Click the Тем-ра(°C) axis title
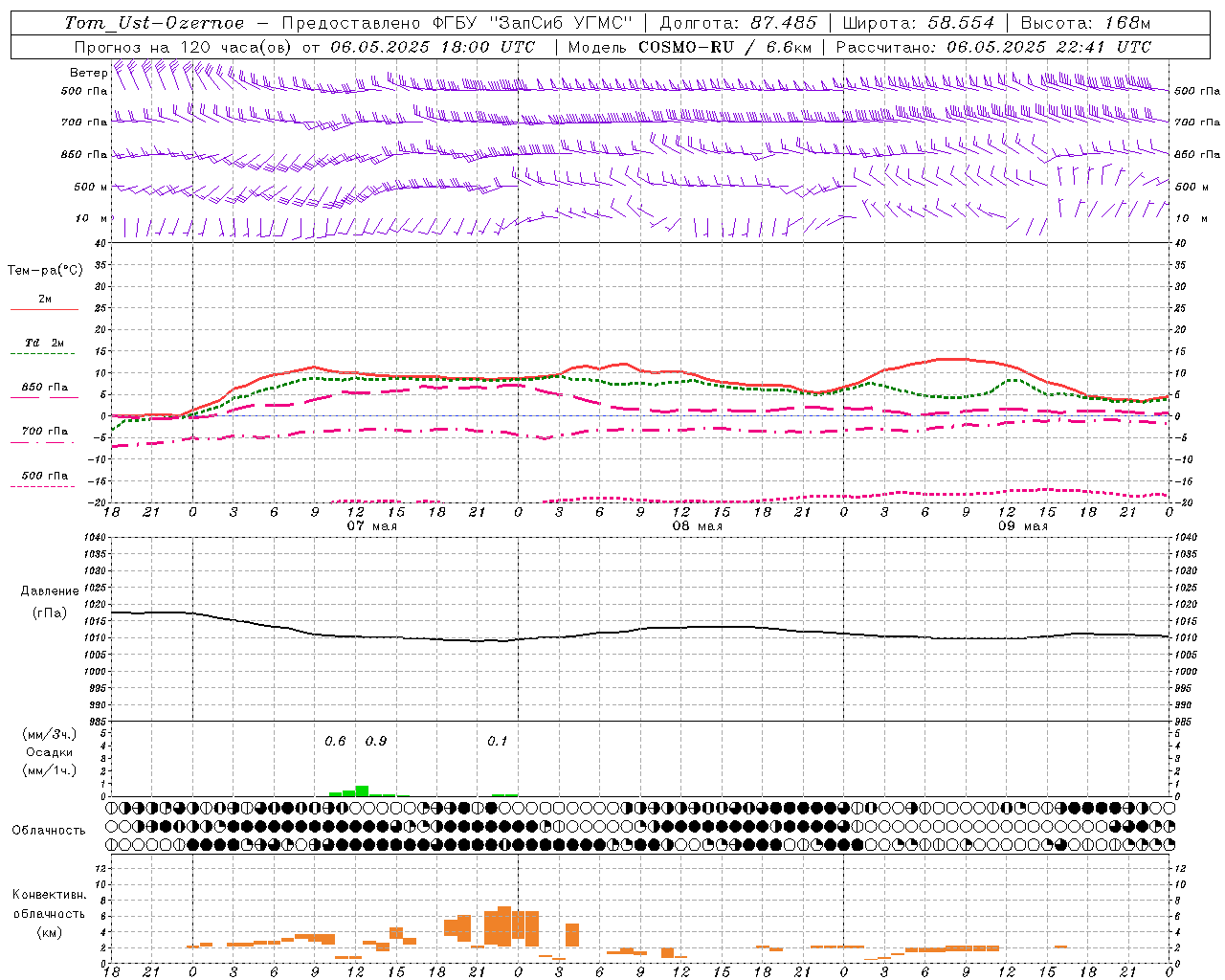 point(45,271)
